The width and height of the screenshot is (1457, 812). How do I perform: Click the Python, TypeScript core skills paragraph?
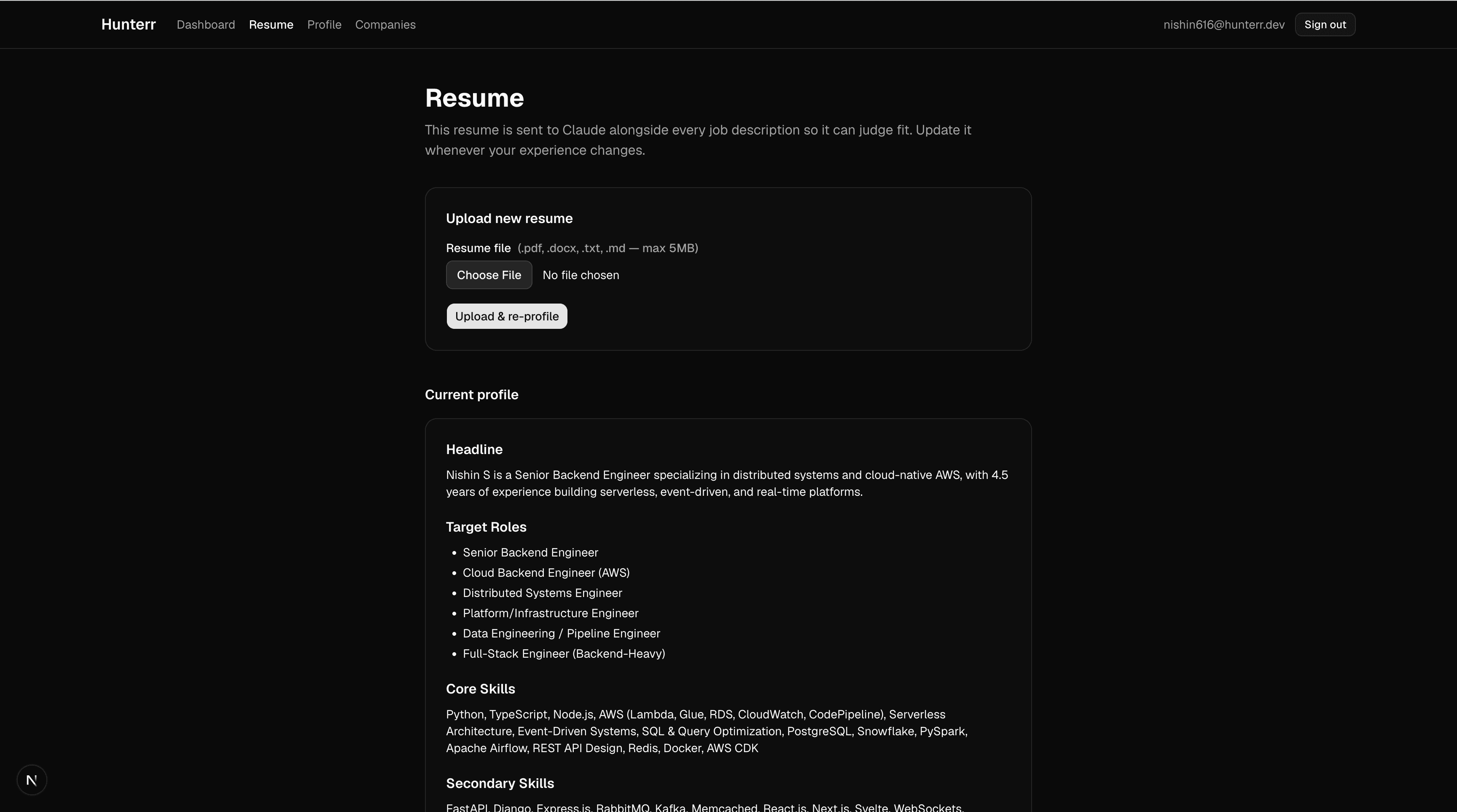707,731
